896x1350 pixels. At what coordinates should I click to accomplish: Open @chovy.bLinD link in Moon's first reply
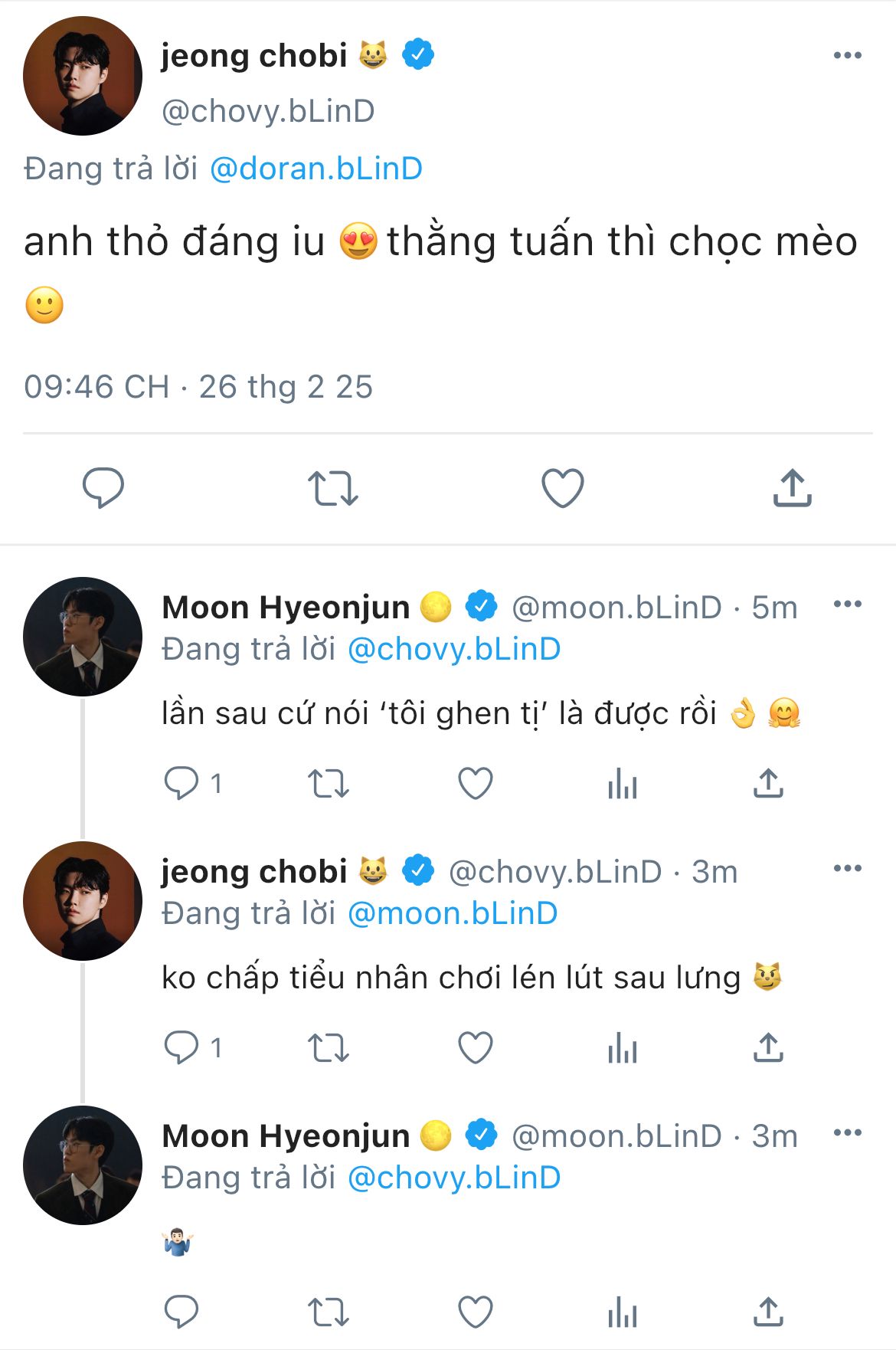(454, 649)
